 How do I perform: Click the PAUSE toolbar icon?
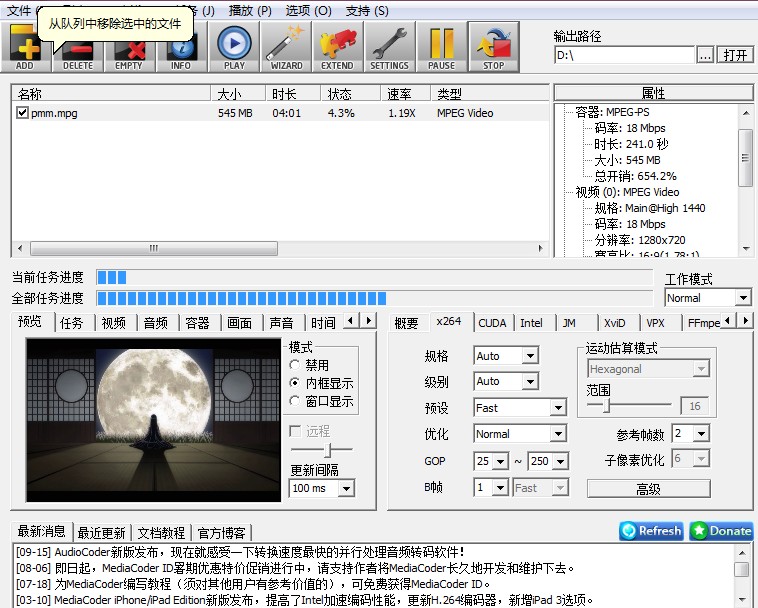(x=441, y=47)
